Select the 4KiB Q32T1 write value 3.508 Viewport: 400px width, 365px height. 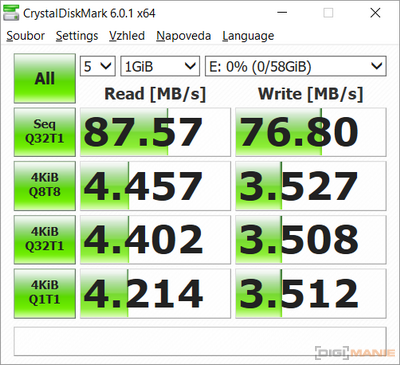click(x=311, y=240)
